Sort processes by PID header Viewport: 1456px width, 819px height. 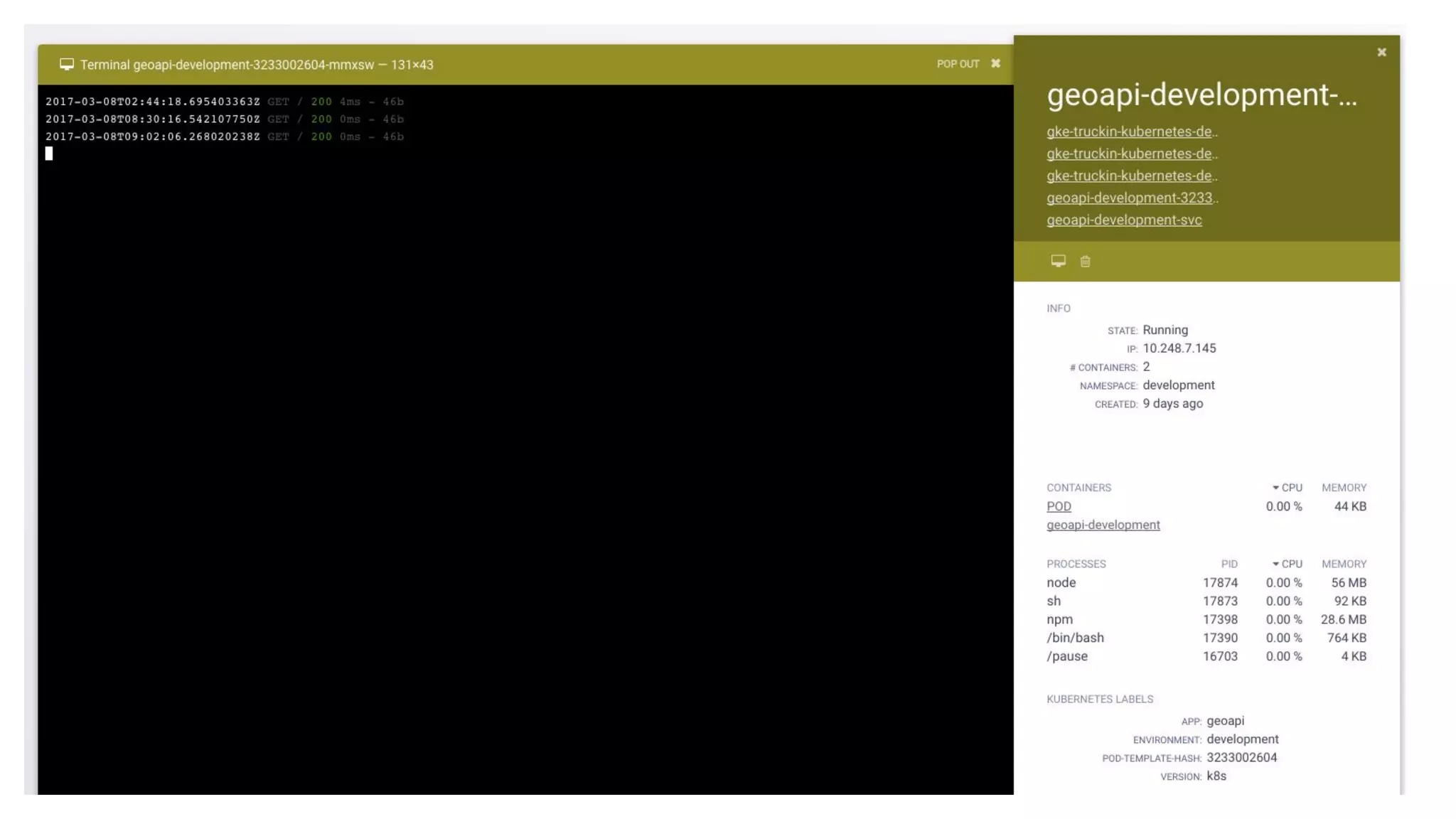pos(1228,564)
